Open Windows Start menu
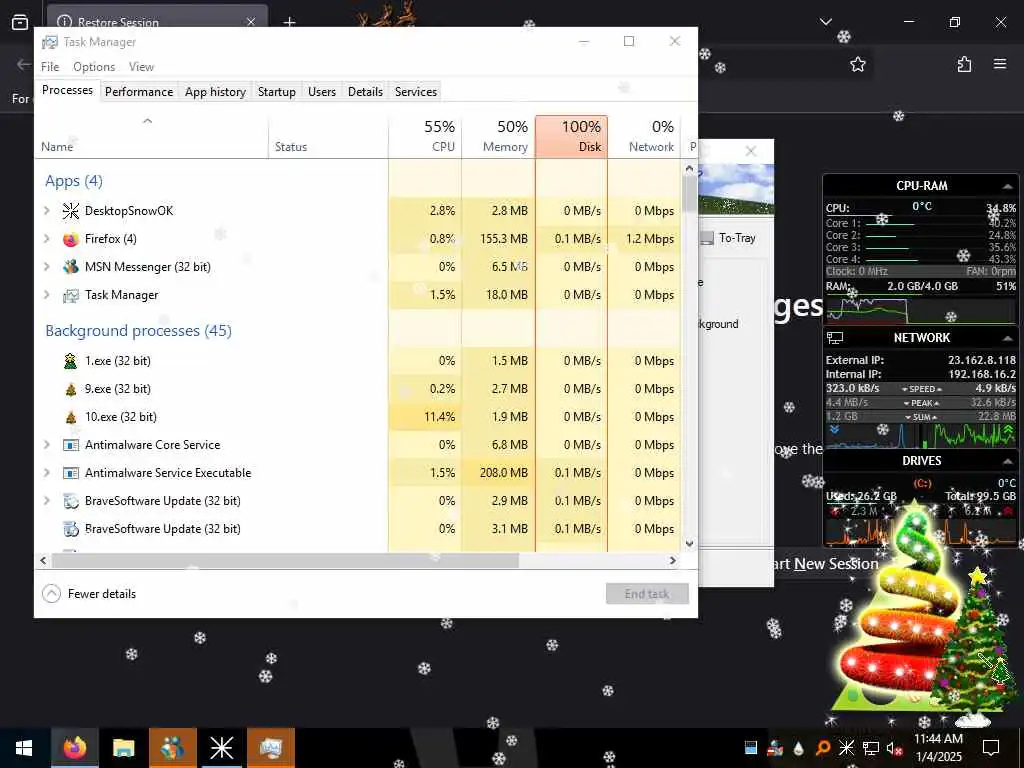1024x768 pixels. (x=24, y=748)
